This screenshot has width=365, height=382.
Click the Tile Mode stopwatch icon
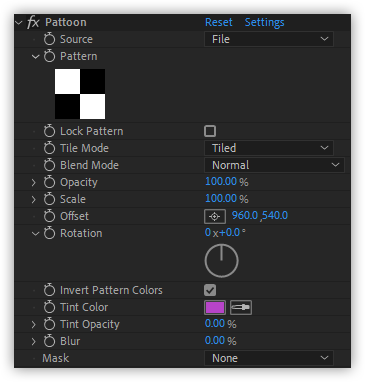49,148
